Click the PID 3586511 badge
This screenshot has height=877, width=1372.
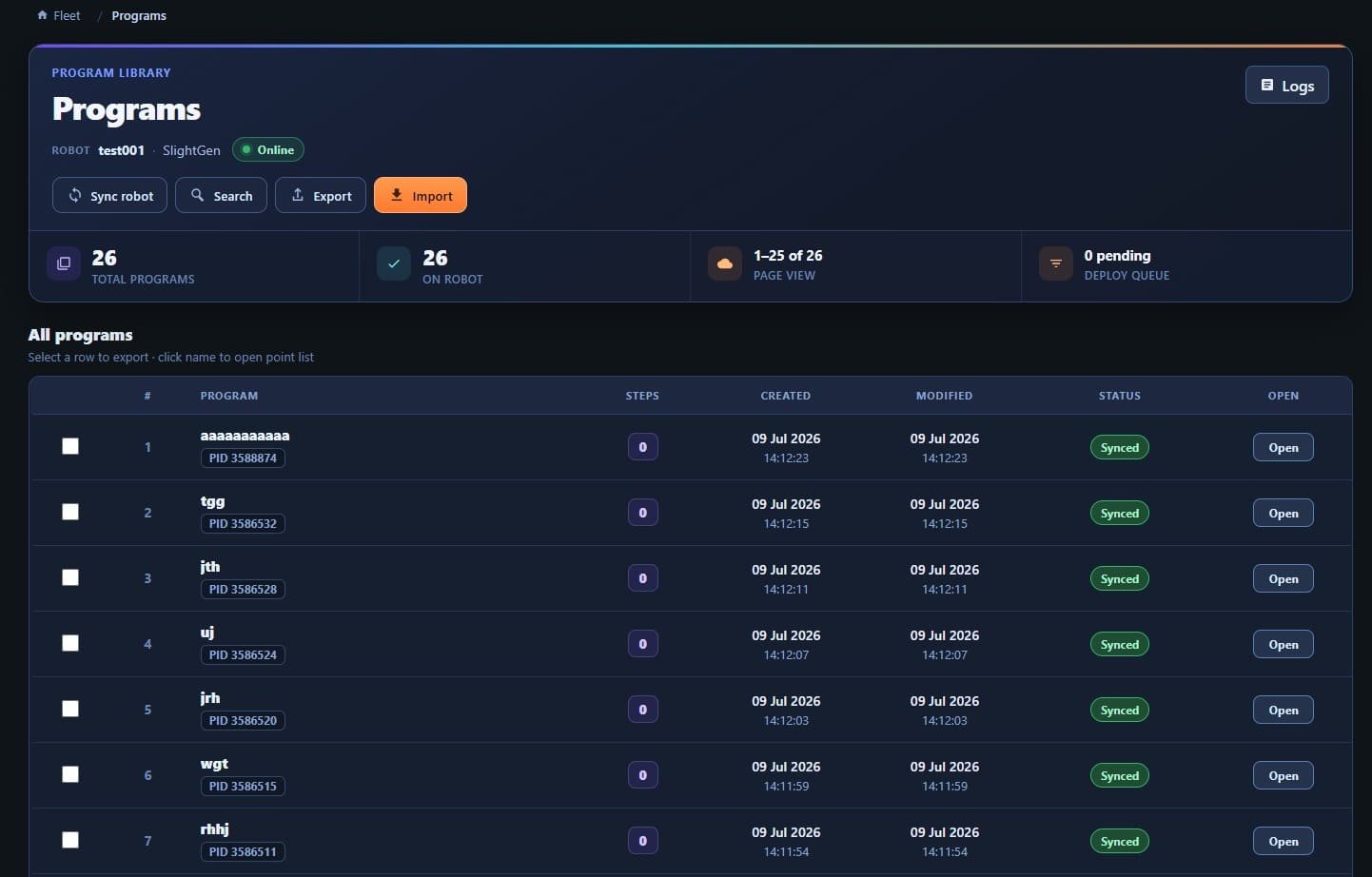243,851
